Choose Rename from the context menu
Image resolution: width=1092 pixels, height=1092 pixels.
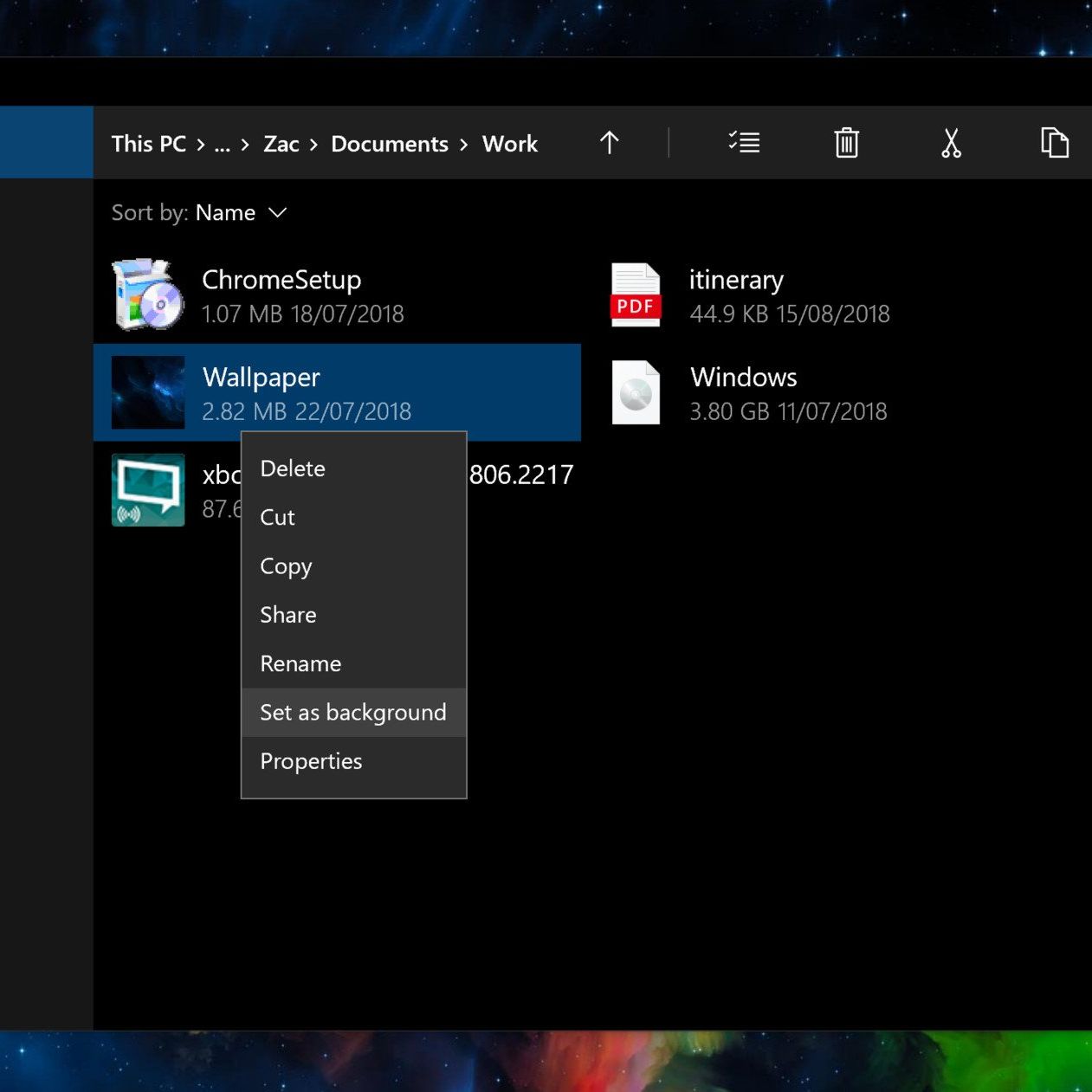point(300,663)
